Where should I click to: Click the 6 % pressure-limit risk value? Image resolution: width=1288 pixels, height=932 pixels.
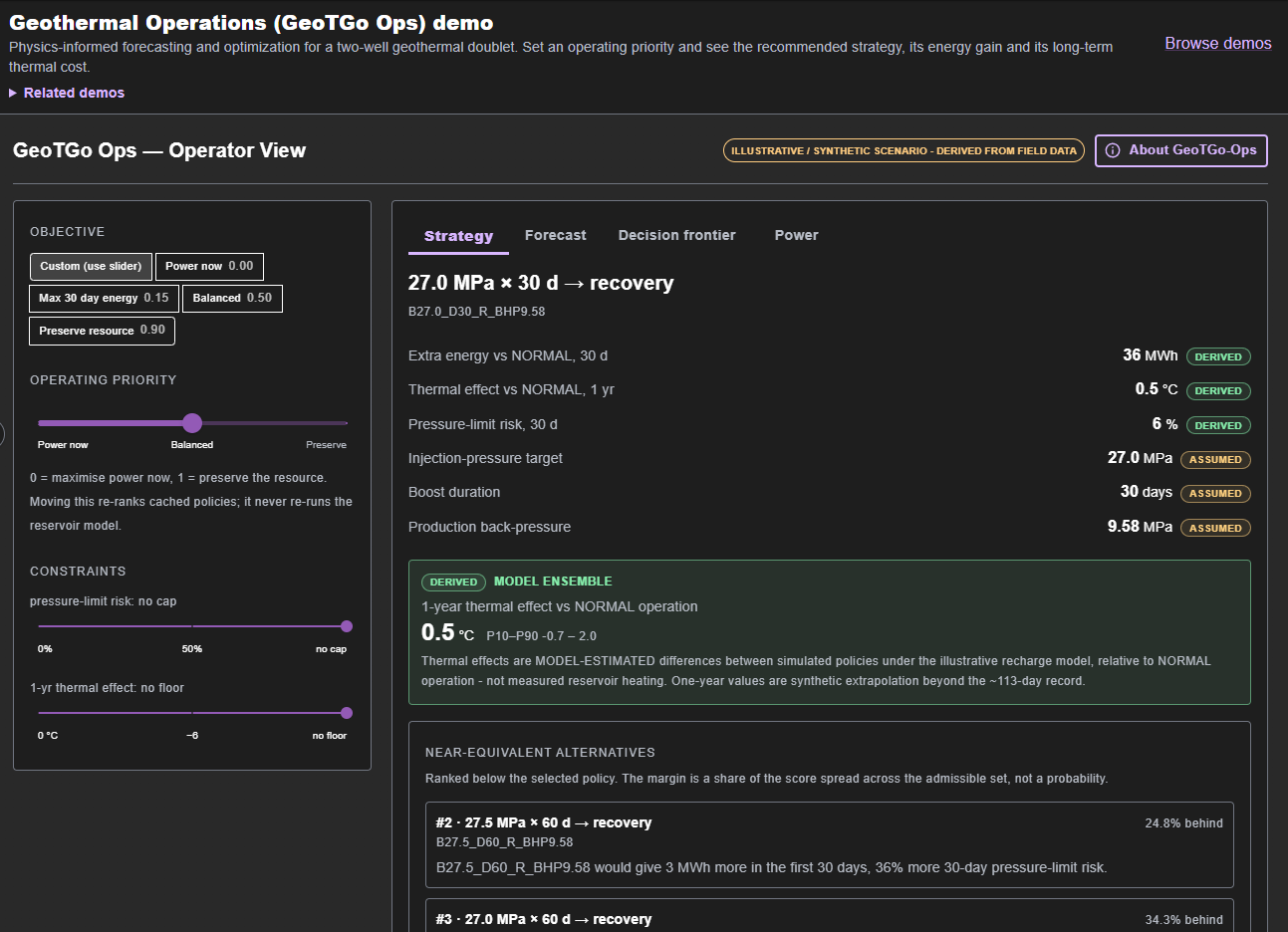pyautogui.click(x=1164, y=424)
